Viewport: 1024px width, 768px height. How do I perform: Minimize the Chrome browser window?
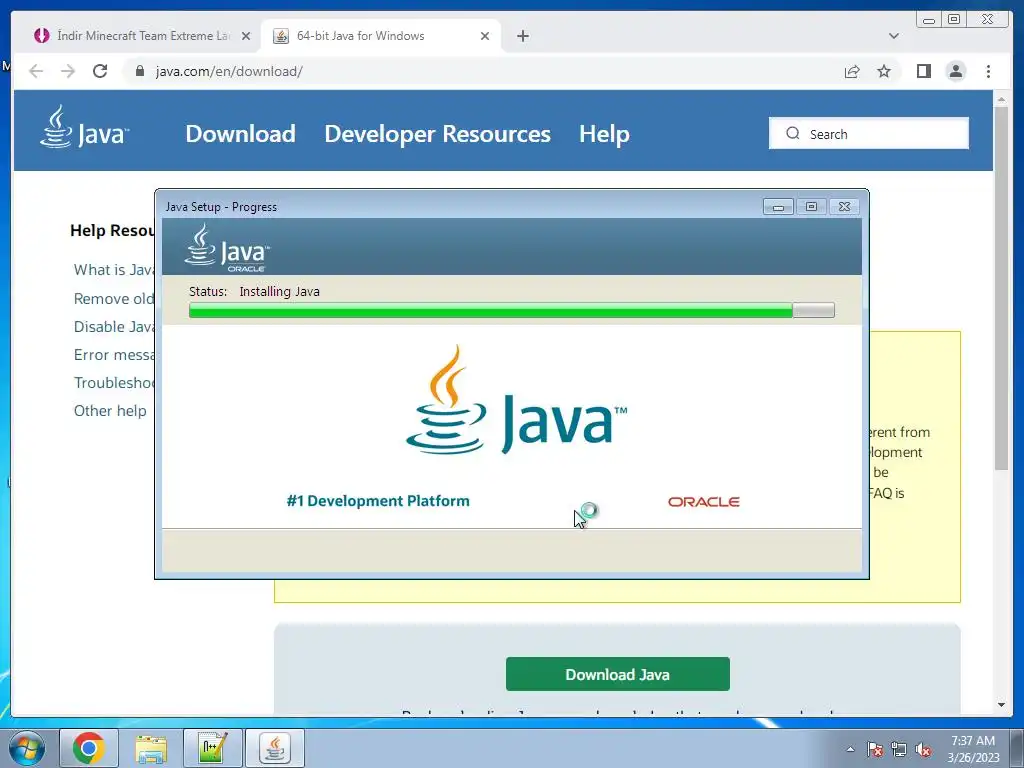pyautogui.click(x=929, y=20)
